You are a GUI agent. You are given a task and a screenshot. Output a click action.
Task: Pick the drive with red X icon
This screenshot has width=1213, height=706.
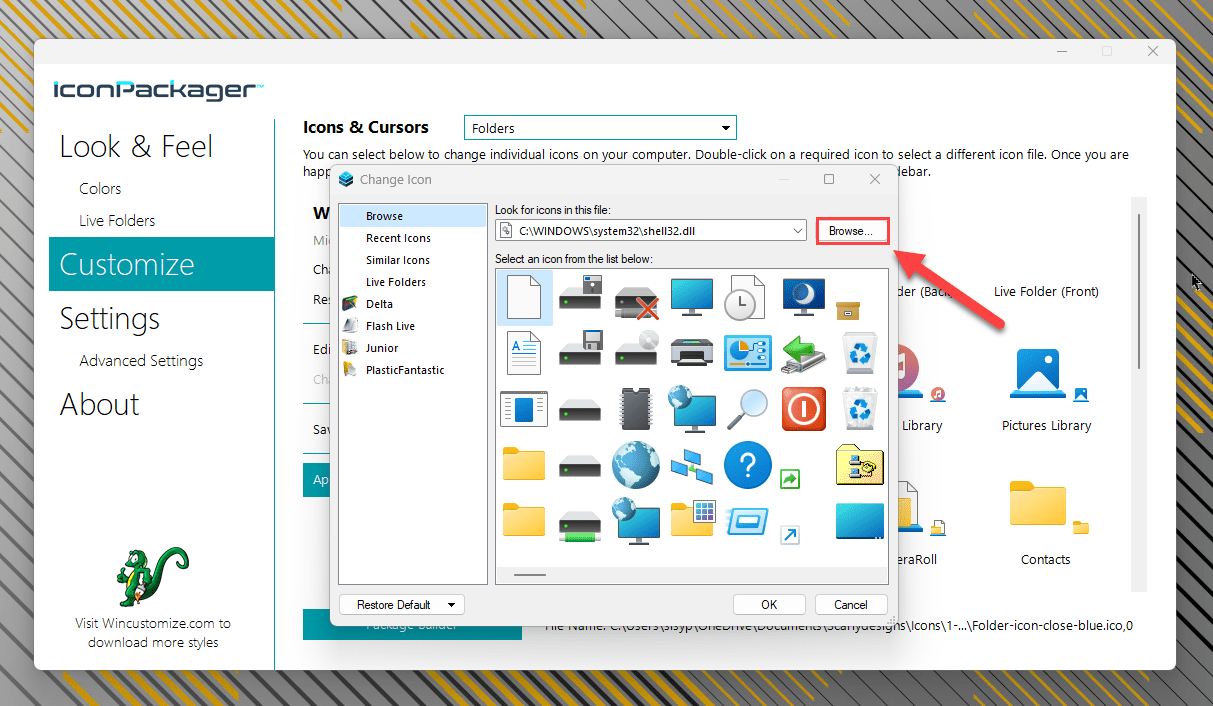[x=636, y=297]
